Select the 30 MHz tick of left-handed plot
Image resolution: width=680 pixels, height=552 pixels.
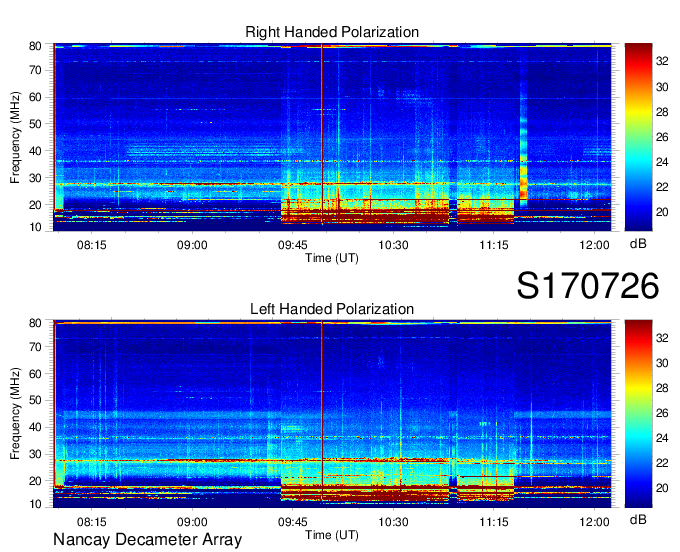coord(35,454)
